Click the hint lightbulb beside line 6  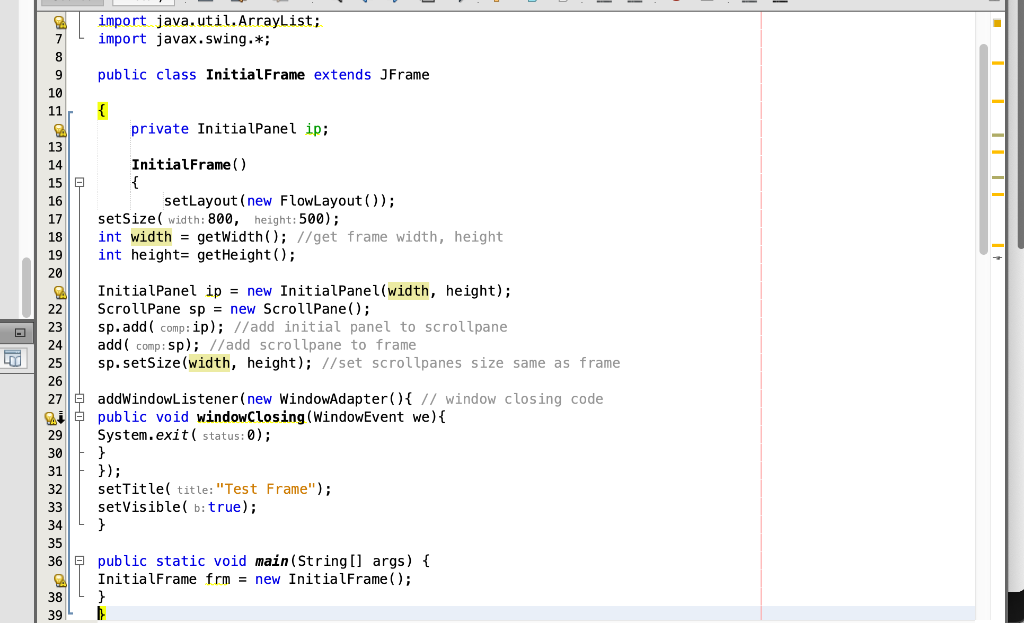tap(60, 21)
